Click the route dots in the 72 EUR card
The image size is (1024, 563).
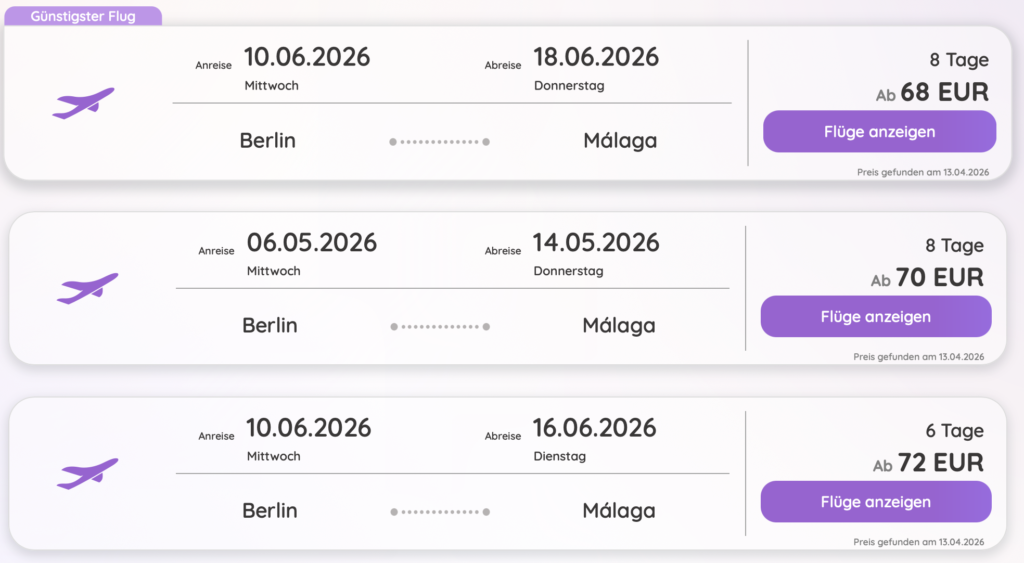pyautogui.click(x=440, y=512)
